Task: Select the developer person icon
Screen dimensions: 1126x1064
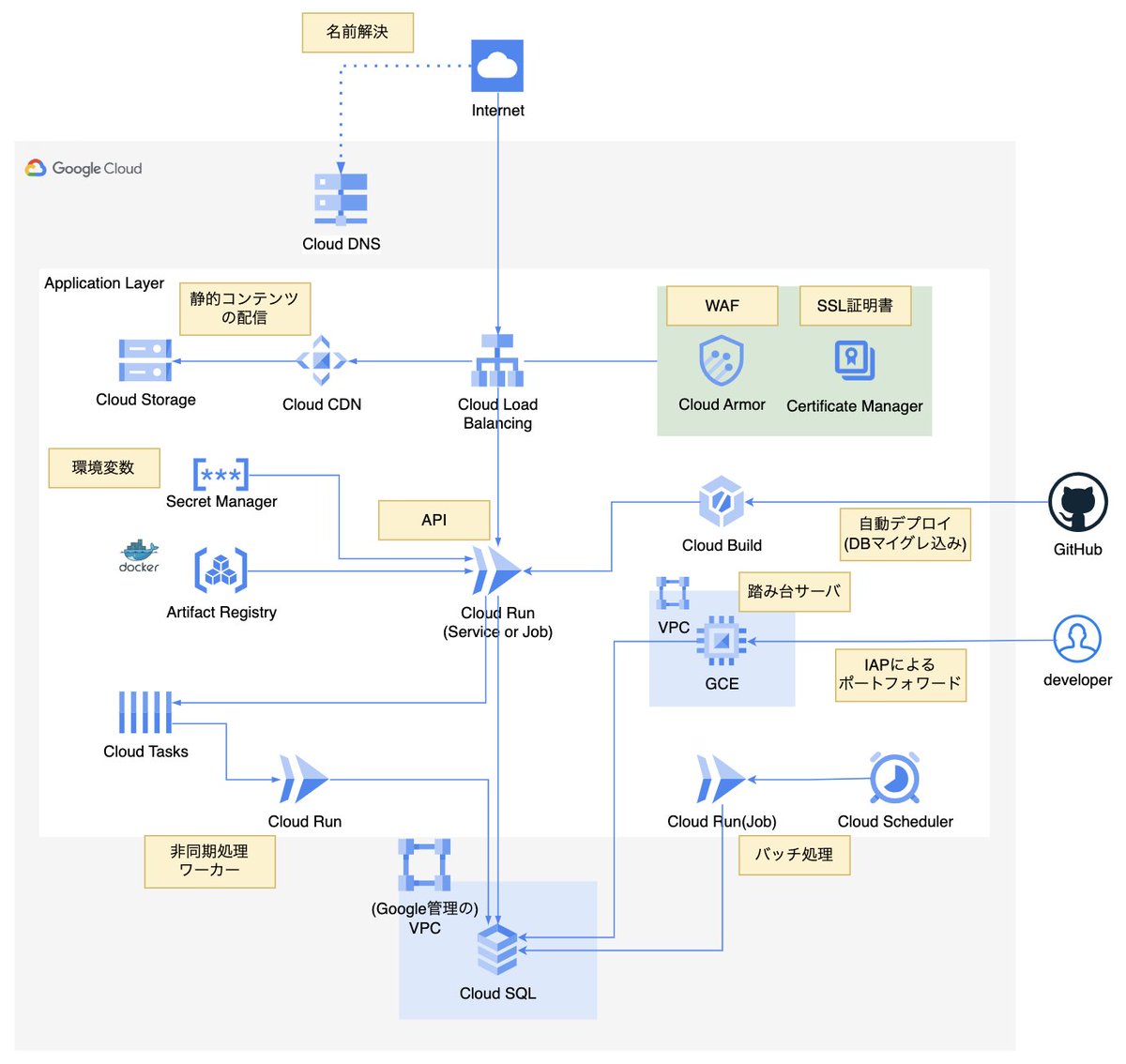Action: (x=1077, y=639)
